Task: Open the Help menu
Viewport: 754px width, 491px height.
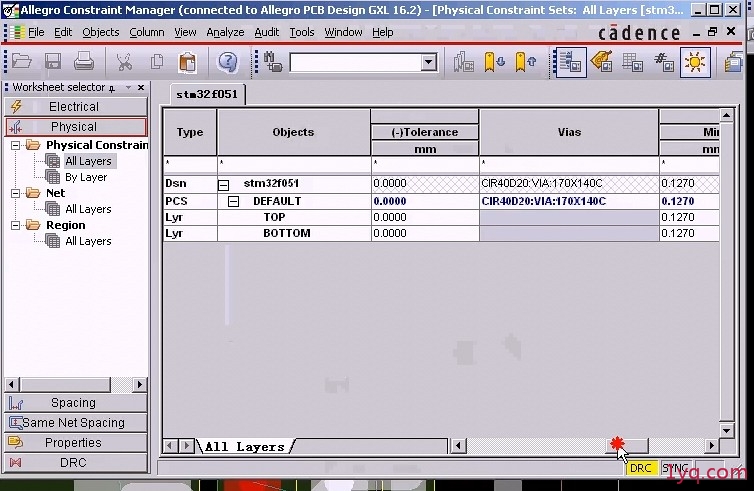Action: tap(382, 32)
